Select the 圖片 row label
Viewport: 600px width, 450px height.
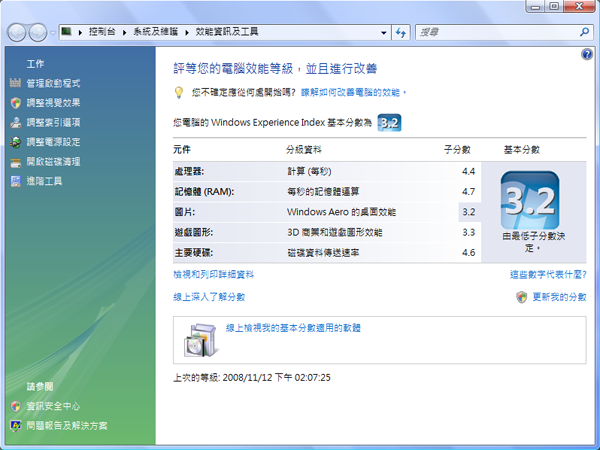pos(185,212)
